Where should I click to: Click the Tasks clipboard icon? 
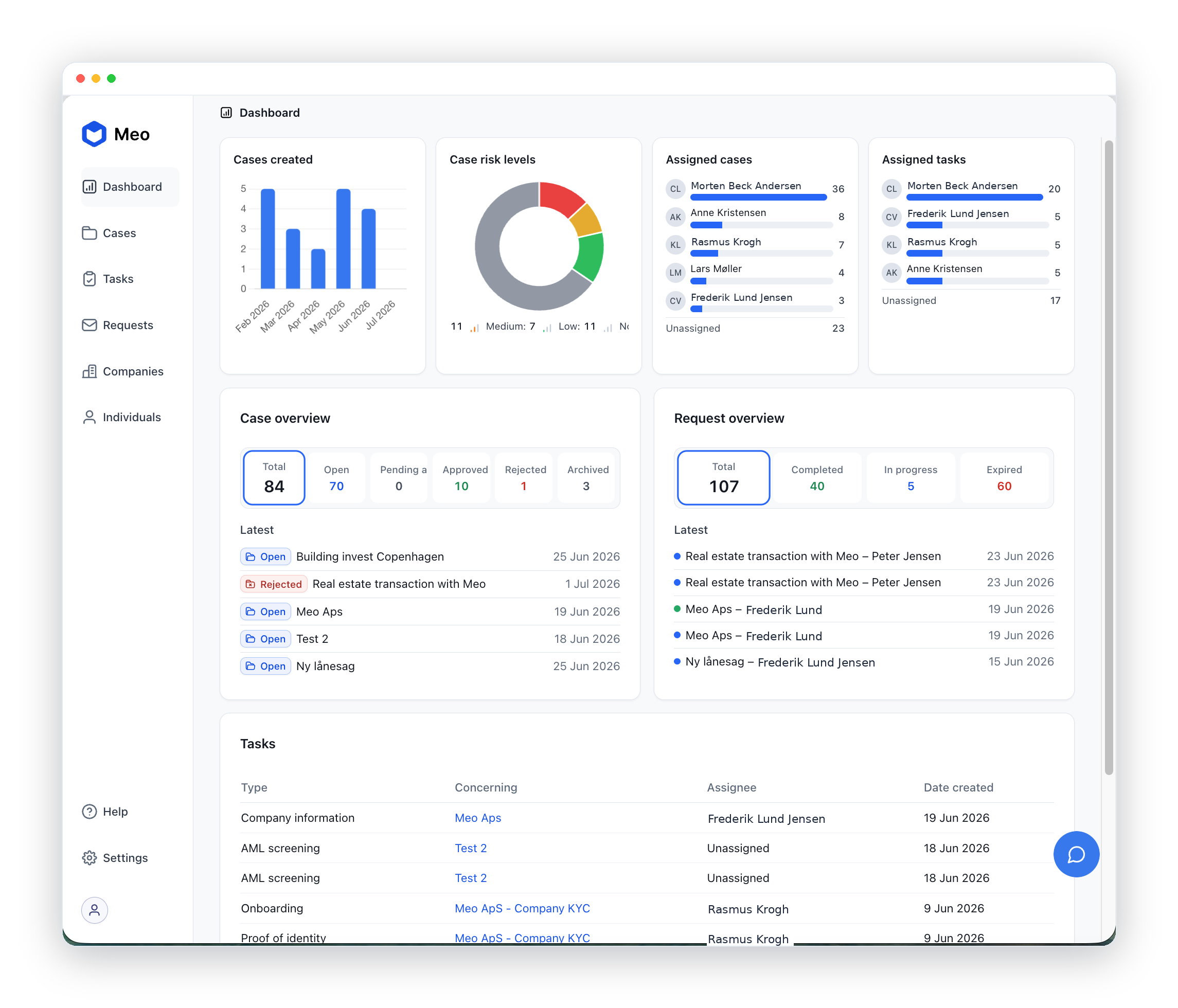point(90,279)
